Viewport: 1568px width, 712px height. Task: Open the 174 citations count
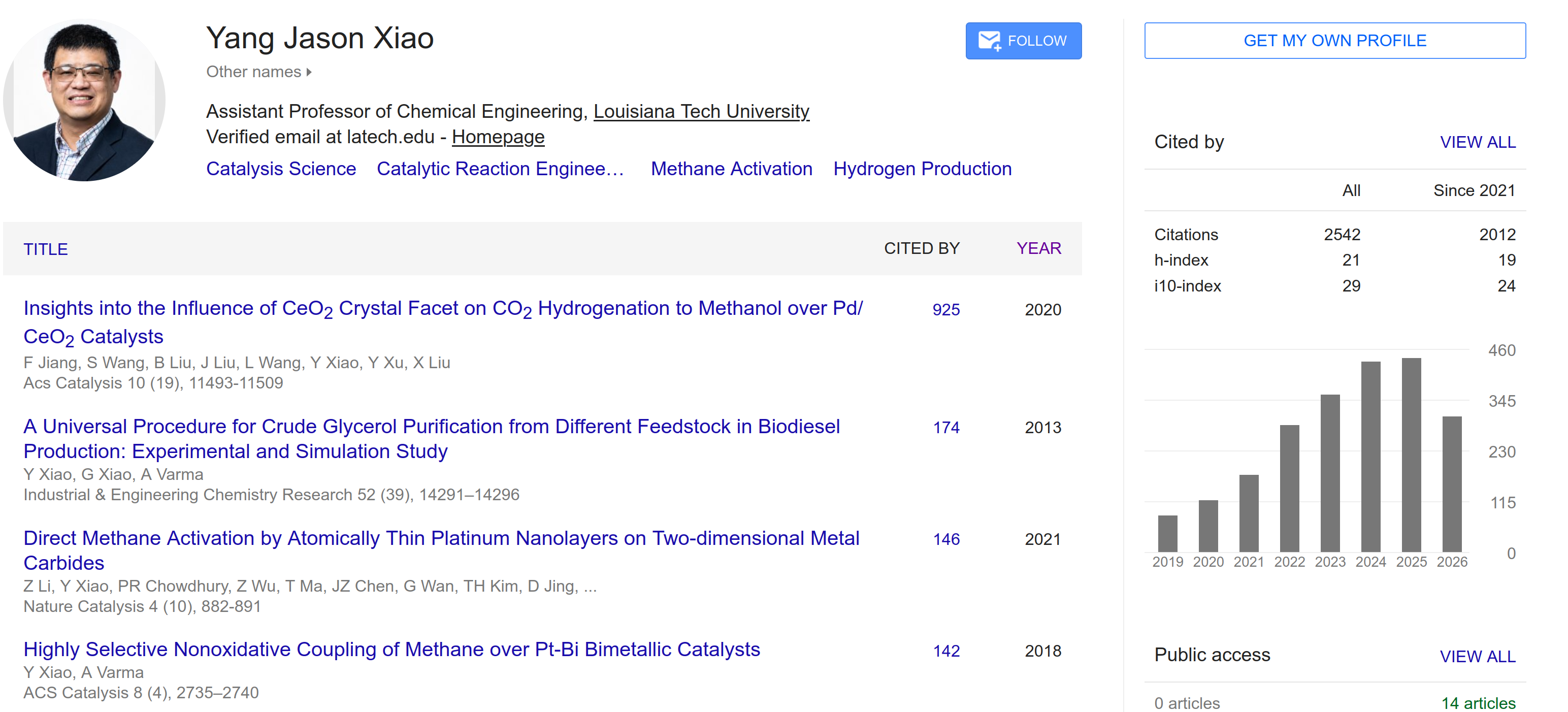click(x=946, y=428)
